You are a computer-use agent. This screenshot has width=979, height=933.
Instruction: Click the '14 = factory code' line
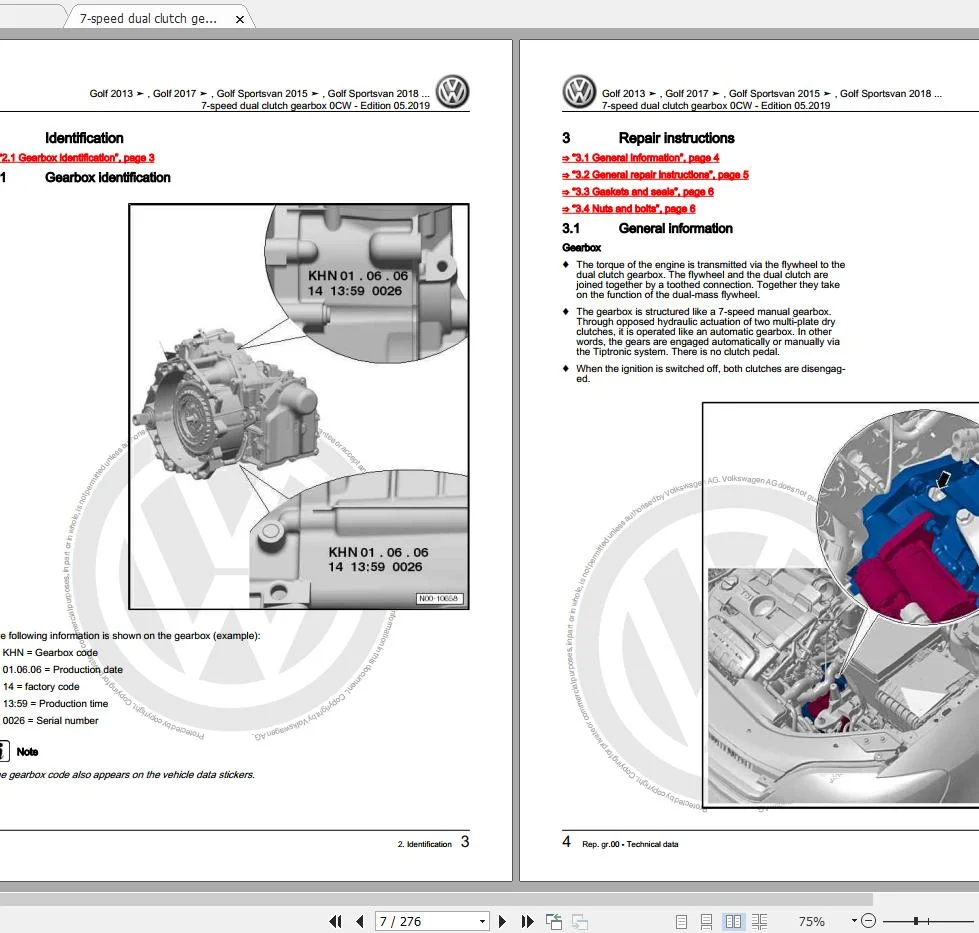(41, 686)
